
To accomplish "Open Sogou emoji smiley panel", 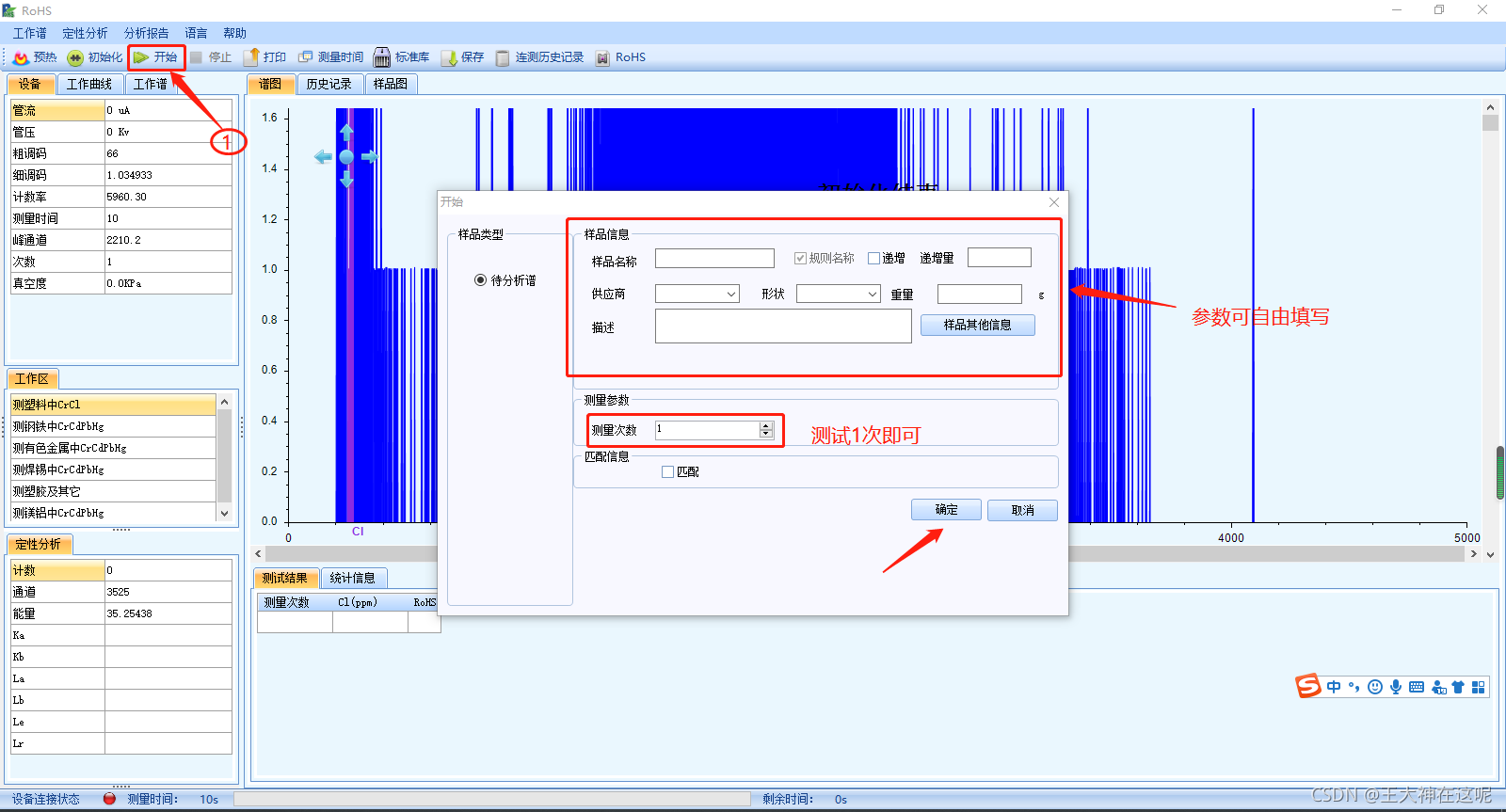I will point(1375,687).
